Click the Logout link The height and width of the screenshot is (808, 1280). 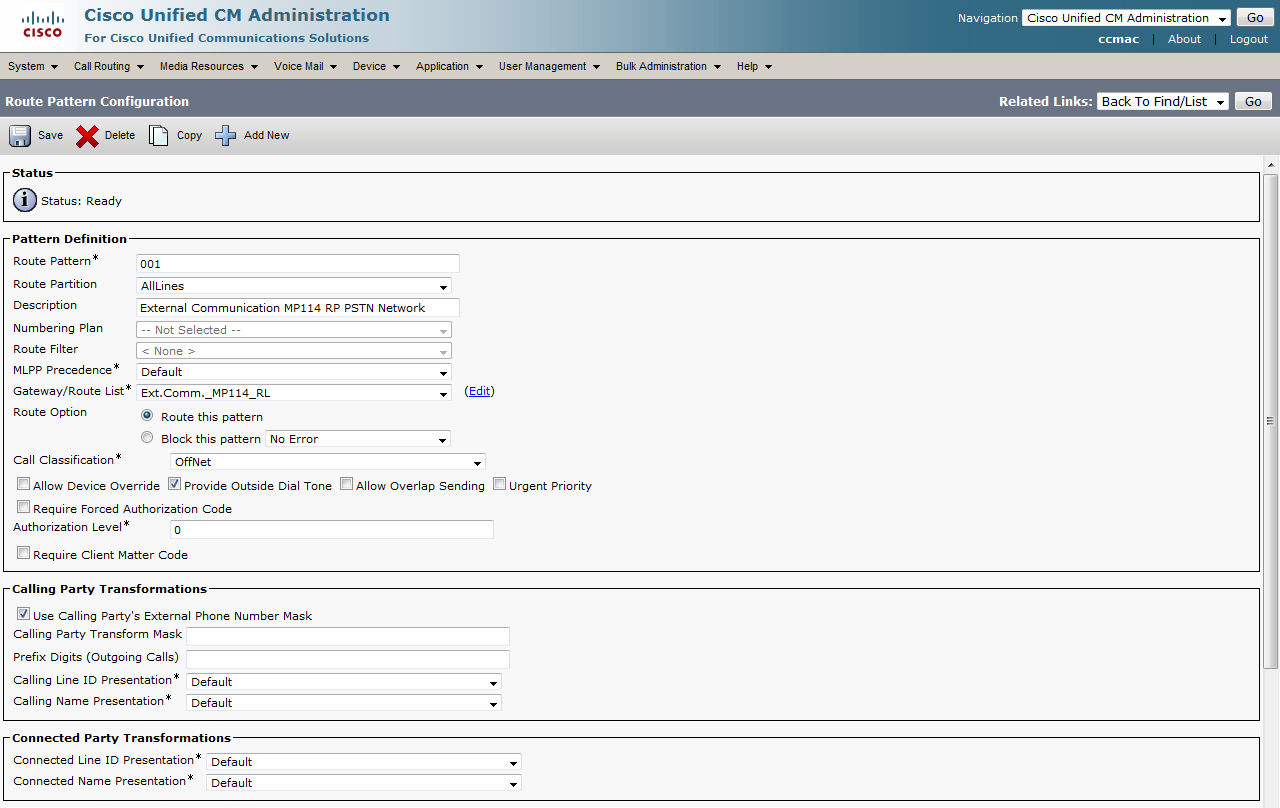point(1248,39)
